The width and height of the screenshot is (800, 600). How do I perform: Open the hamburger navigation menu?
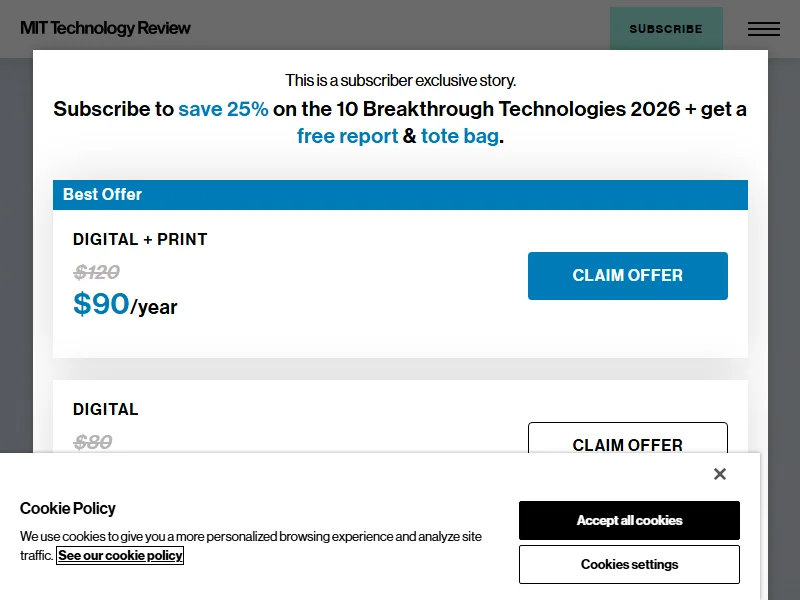pos(763,29)
